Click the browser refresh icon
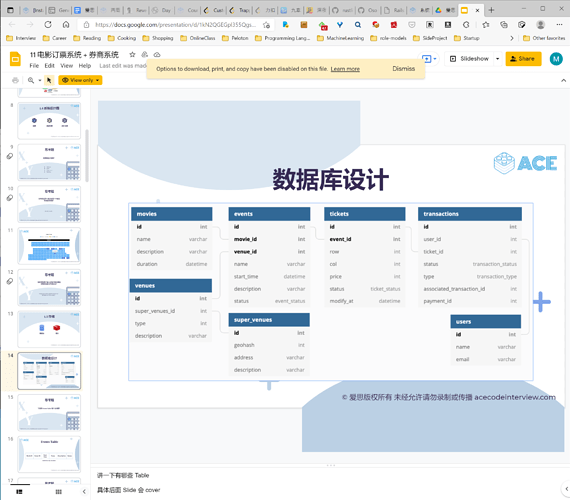 [48, 25]
